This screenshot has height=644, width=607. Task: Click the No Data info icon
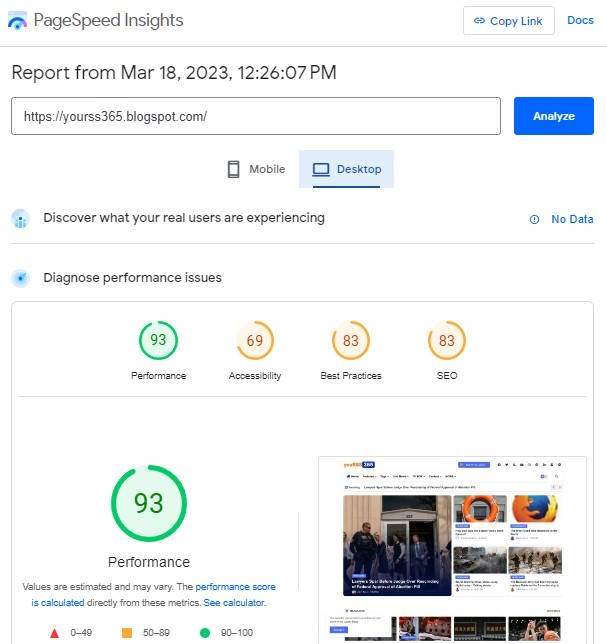coord(534,219)
